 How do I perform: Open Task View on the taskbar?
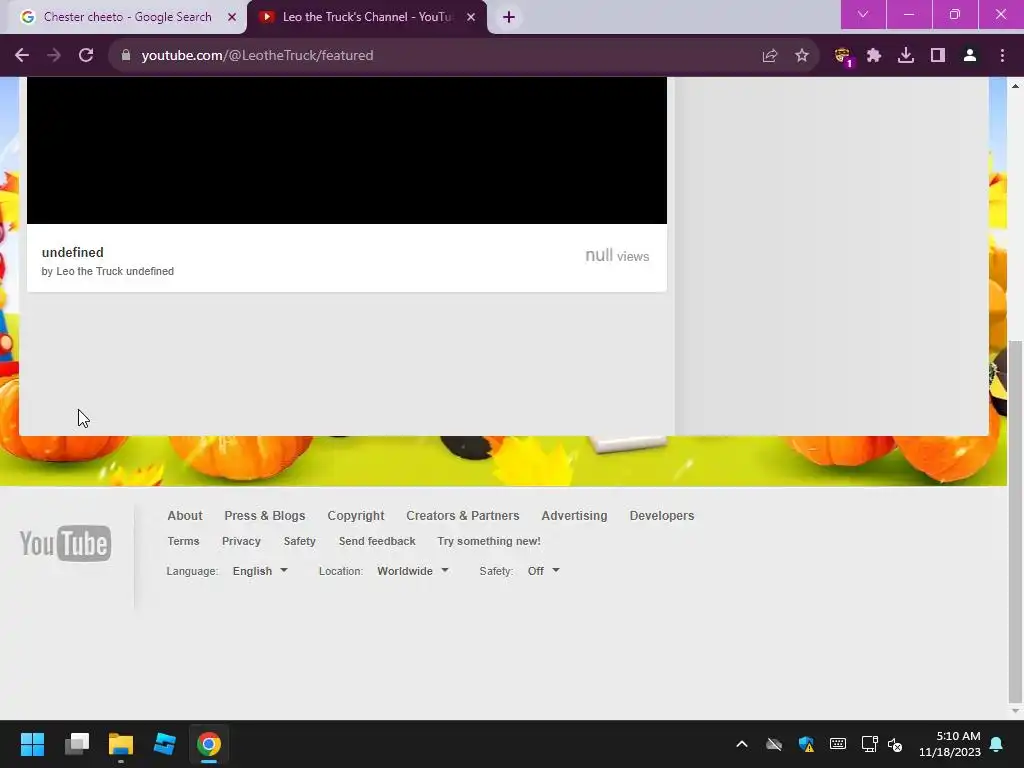coord(77,744)
